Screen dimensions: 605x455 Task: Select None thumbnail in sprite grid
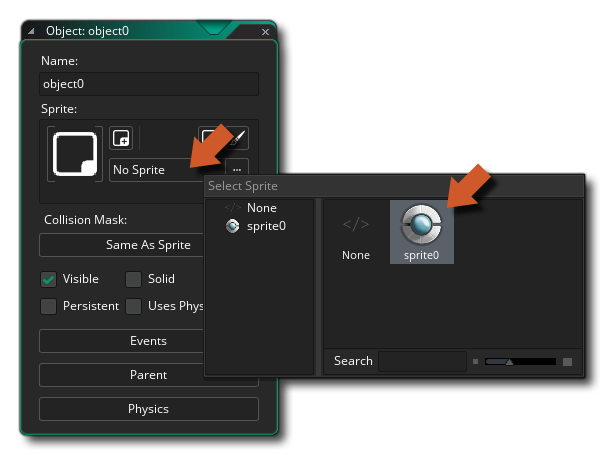tap(356, 232)
